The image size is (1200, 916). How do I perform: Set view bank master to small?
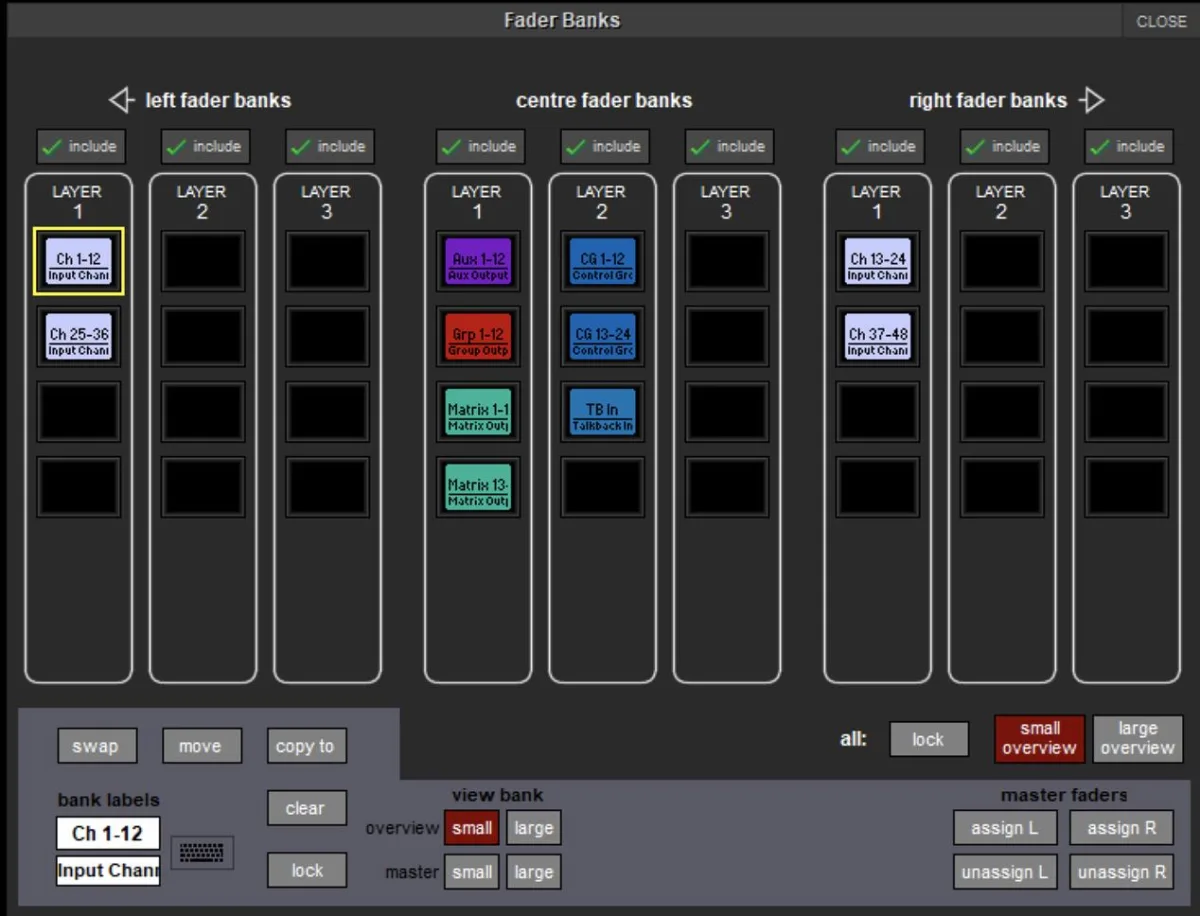(x=472, y=872)
